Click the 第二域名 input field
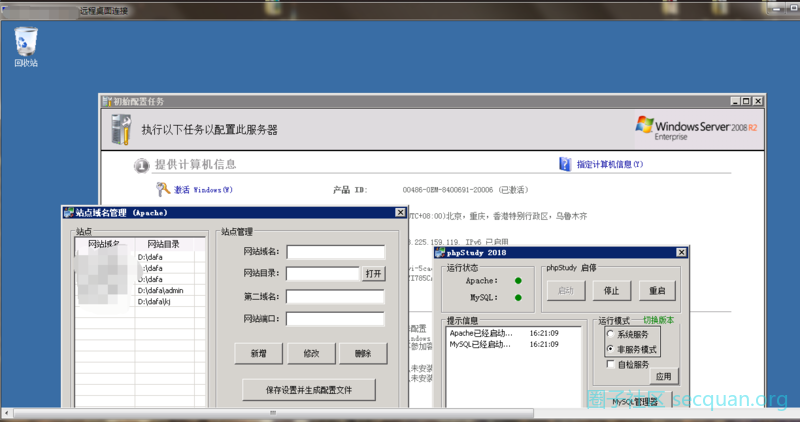This screenshot has height=422, width=800. (x=335, y=296)
